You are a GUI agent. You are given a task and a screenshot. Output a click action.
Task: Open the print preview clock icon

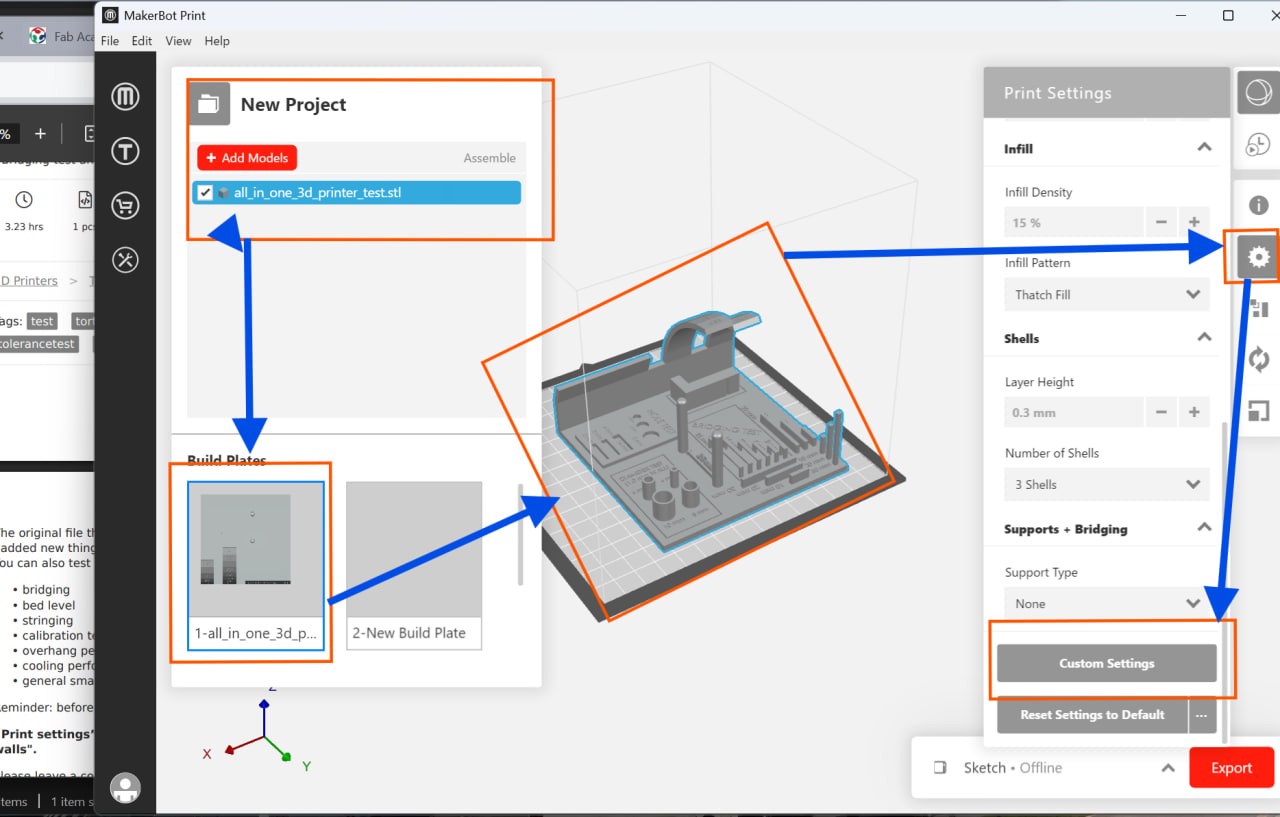coord(1258,143)
